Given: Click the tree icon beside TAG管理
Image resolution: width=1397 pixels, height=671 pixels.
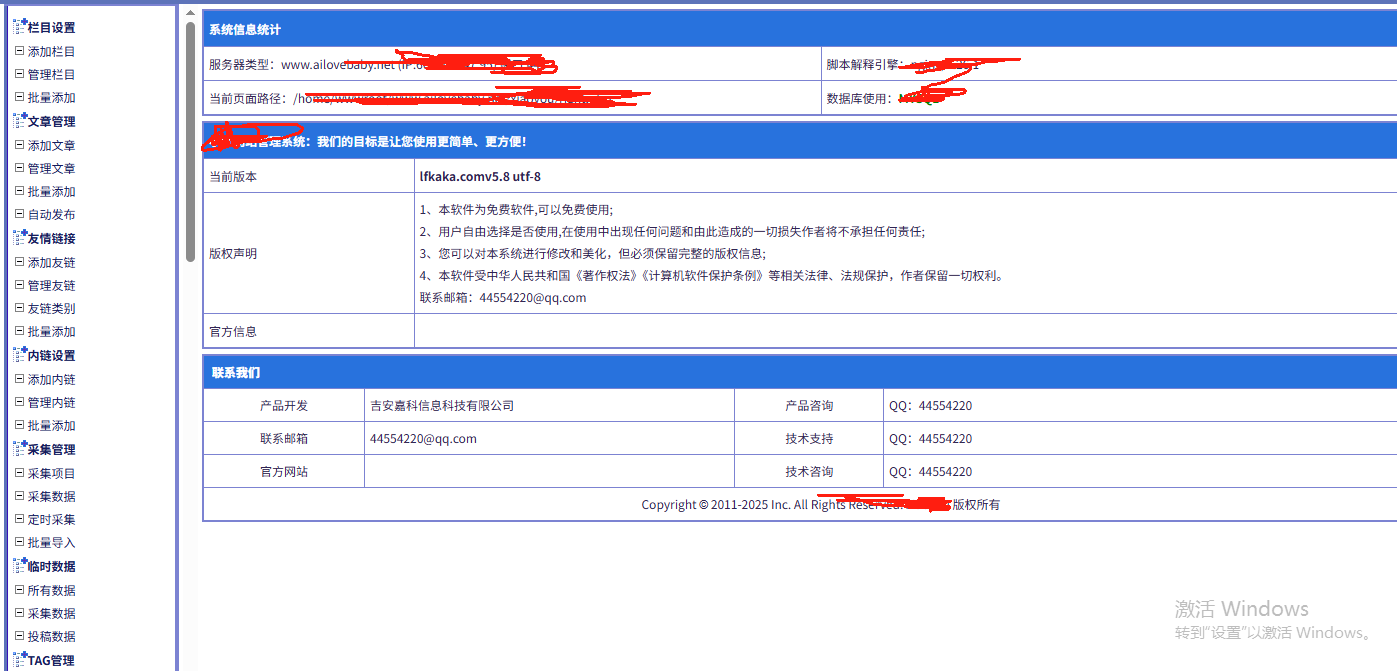Looking at the screenshot, I should tap(19, 660).
